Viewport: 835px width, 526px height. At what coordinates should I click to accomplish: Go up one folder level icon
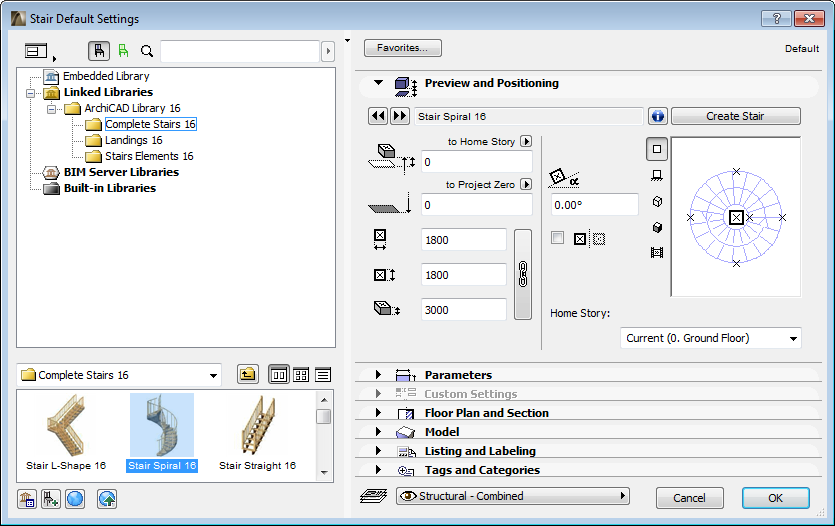point(248,375)
